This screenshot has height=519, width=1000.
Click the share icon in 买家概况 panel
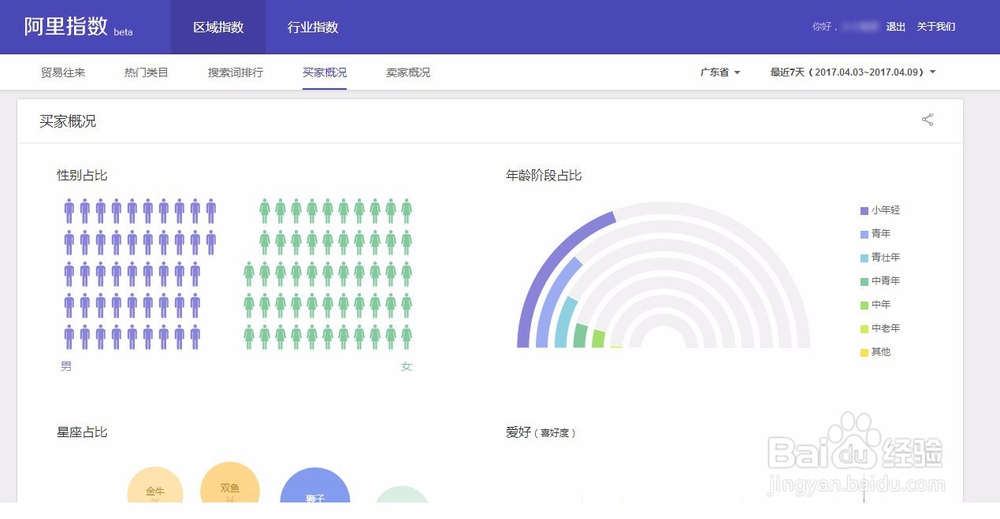click(927, 120)
